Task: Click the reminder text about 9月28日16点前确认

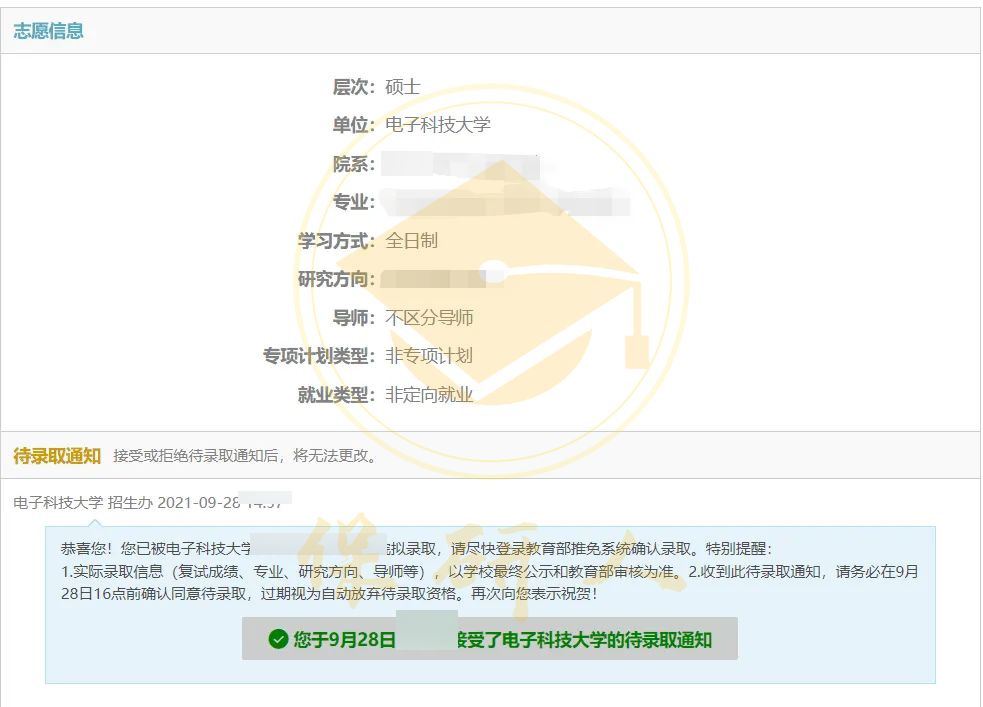Action: click(490, 582)
